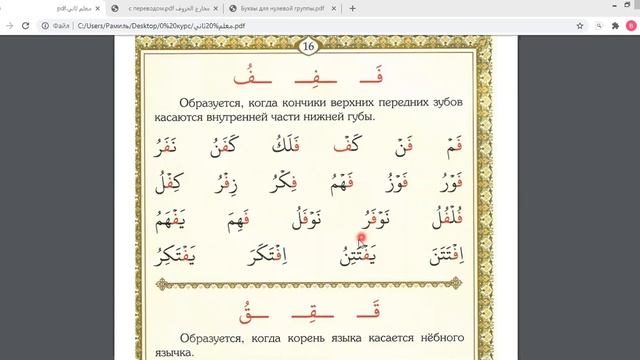Open the Extensions puzzle icon

pyautogui.click(x=615, y=26)
